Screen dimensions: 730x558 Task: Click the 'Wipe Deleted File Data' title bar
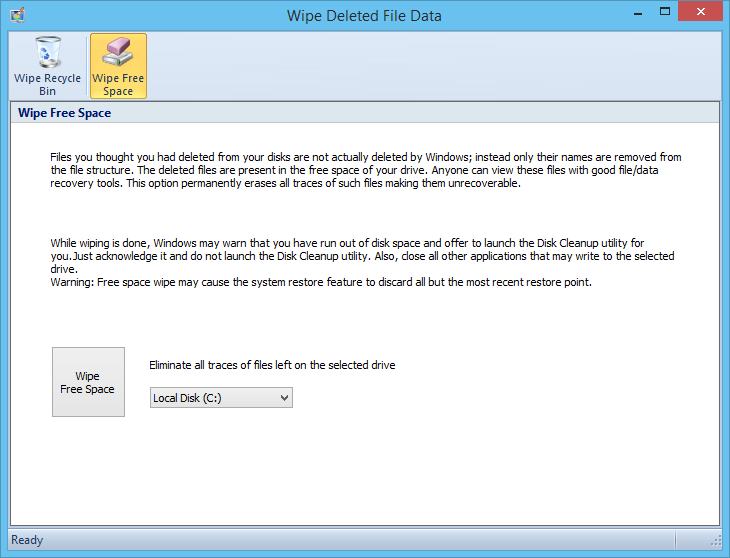tap(364, 15)
